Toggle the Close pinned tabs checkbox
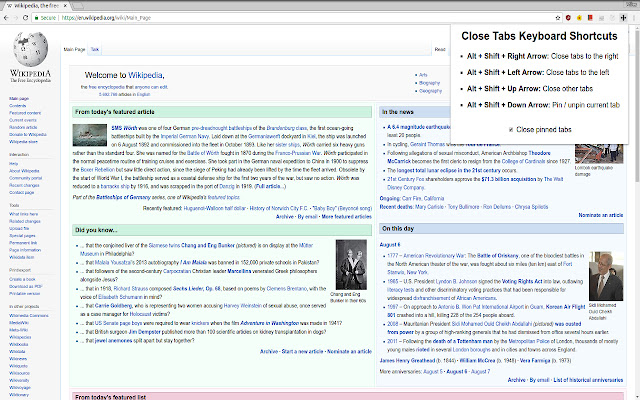640x400 pixels. (510, 130)
